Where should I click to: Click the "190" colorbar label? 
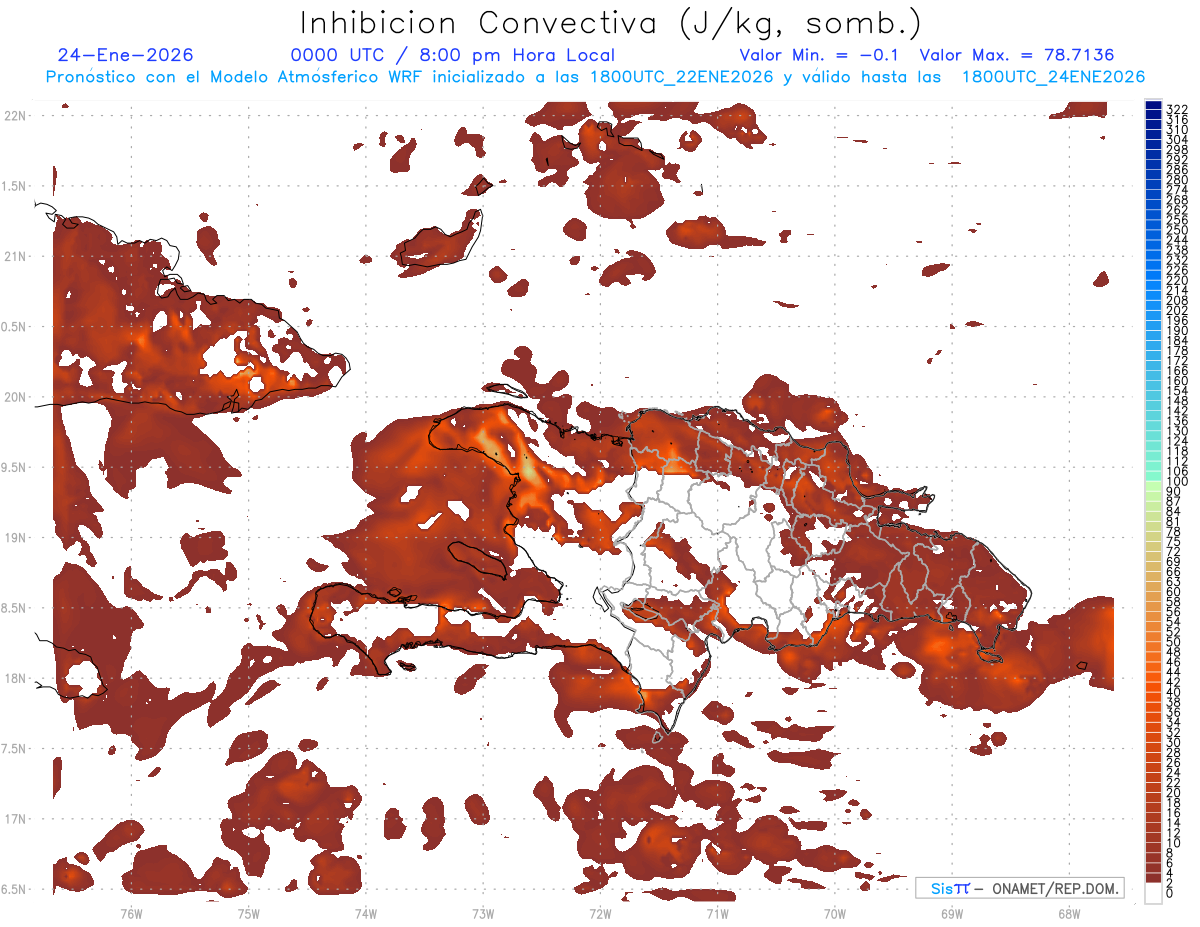(x=1178, y=331)
